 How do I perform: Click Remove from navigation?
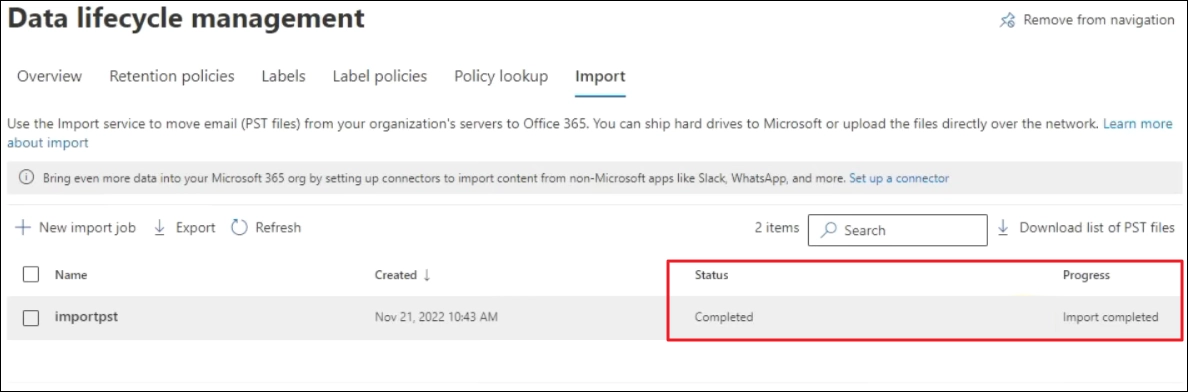[1099, 20]
